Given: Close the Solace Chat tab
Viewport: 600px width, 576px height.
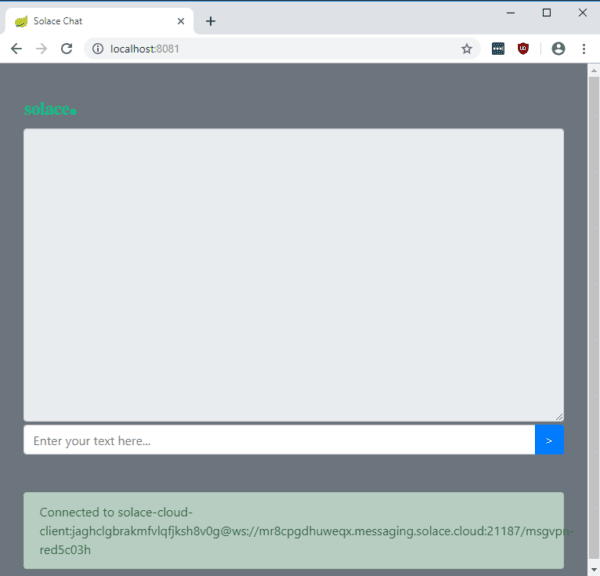Looking at the screenshot, I should (x=181, y=21).
